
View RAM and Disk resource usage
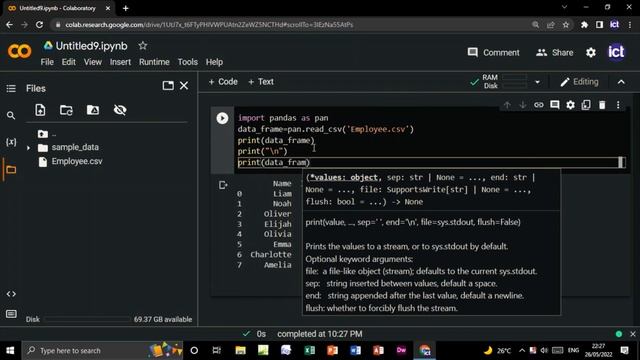click(504, 82)
